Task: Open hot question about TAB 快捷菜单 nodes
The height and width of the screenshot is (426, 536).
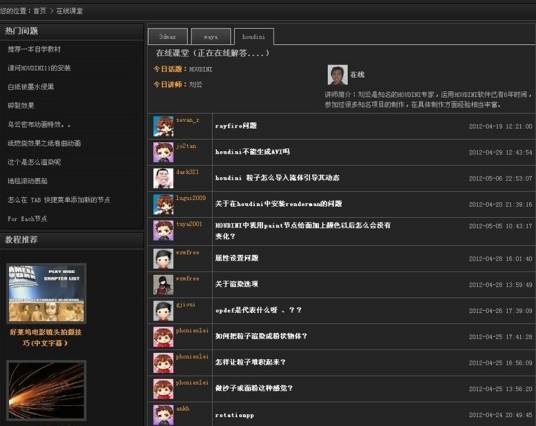Action: point(59,200)
